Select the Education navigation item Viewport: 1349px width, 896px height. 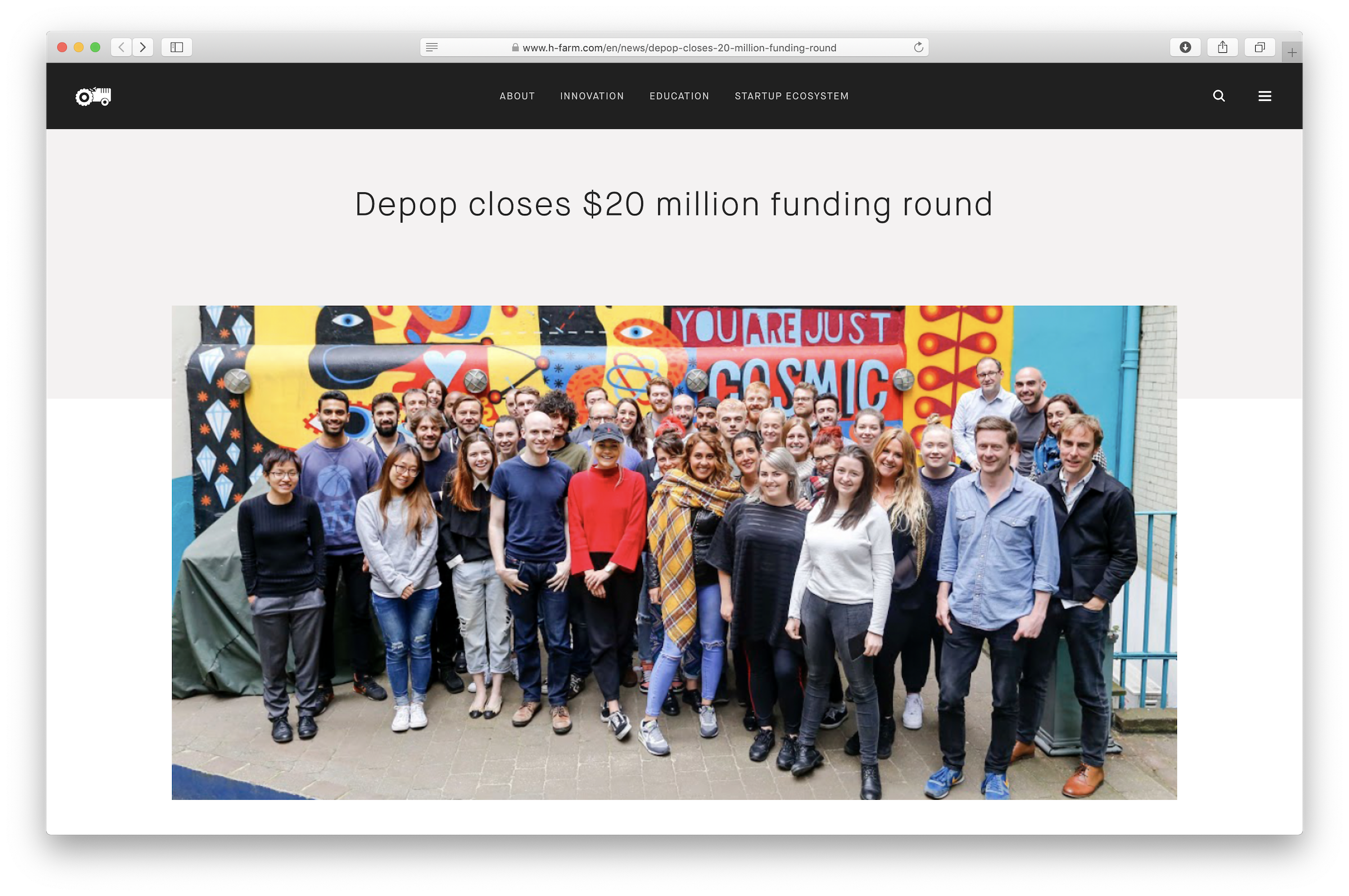tap(680, 96)
